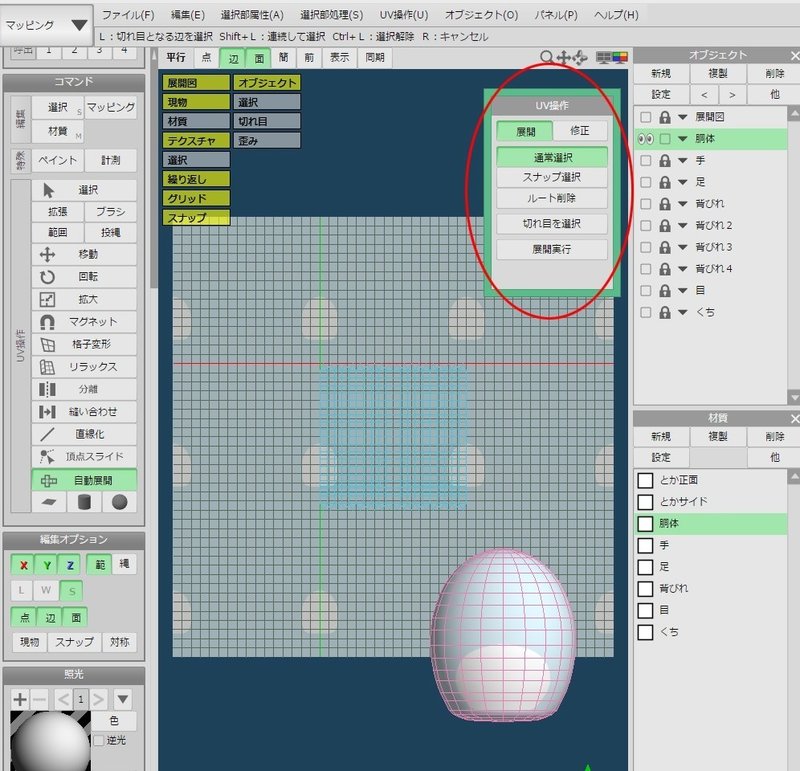Remove a light with the minus icon
The image size is (800, 771).
pyautogui.click(x=40, y=699)
